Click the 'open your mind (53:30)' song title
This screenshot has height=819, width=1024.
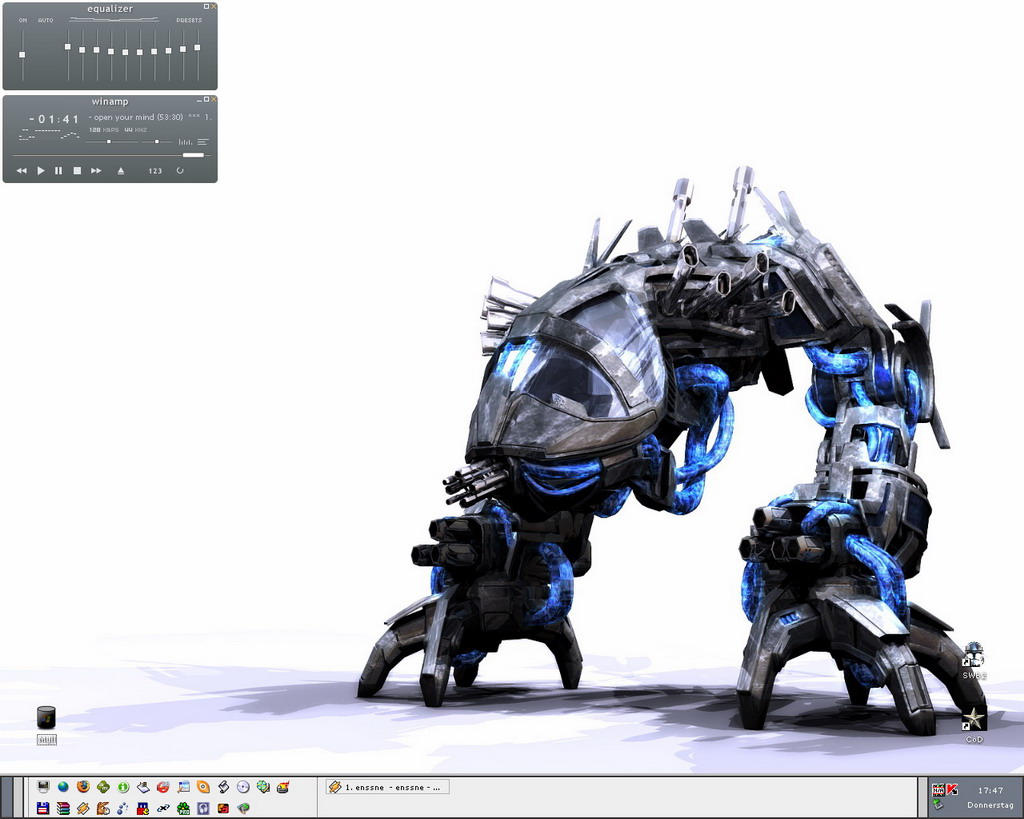(x=136, y=118)
